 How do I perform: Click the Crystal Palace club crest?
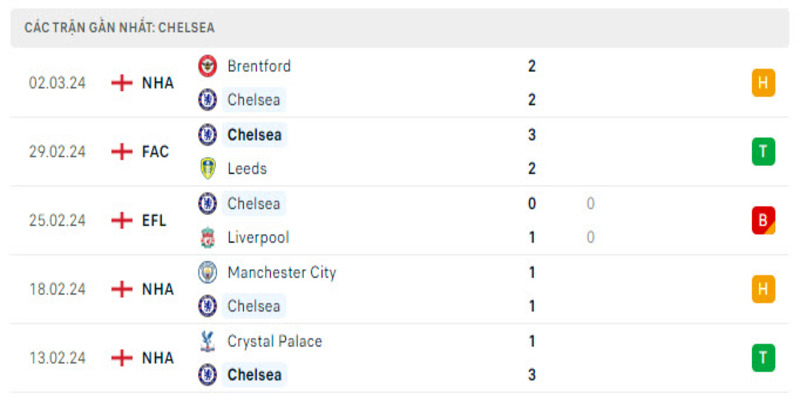pos(208,341)
